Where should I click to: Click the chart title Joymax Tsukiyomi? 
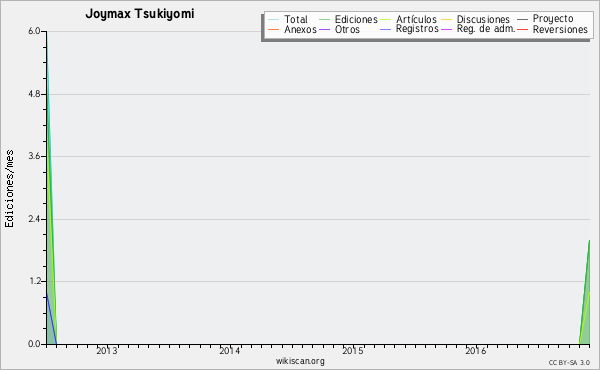140,14
